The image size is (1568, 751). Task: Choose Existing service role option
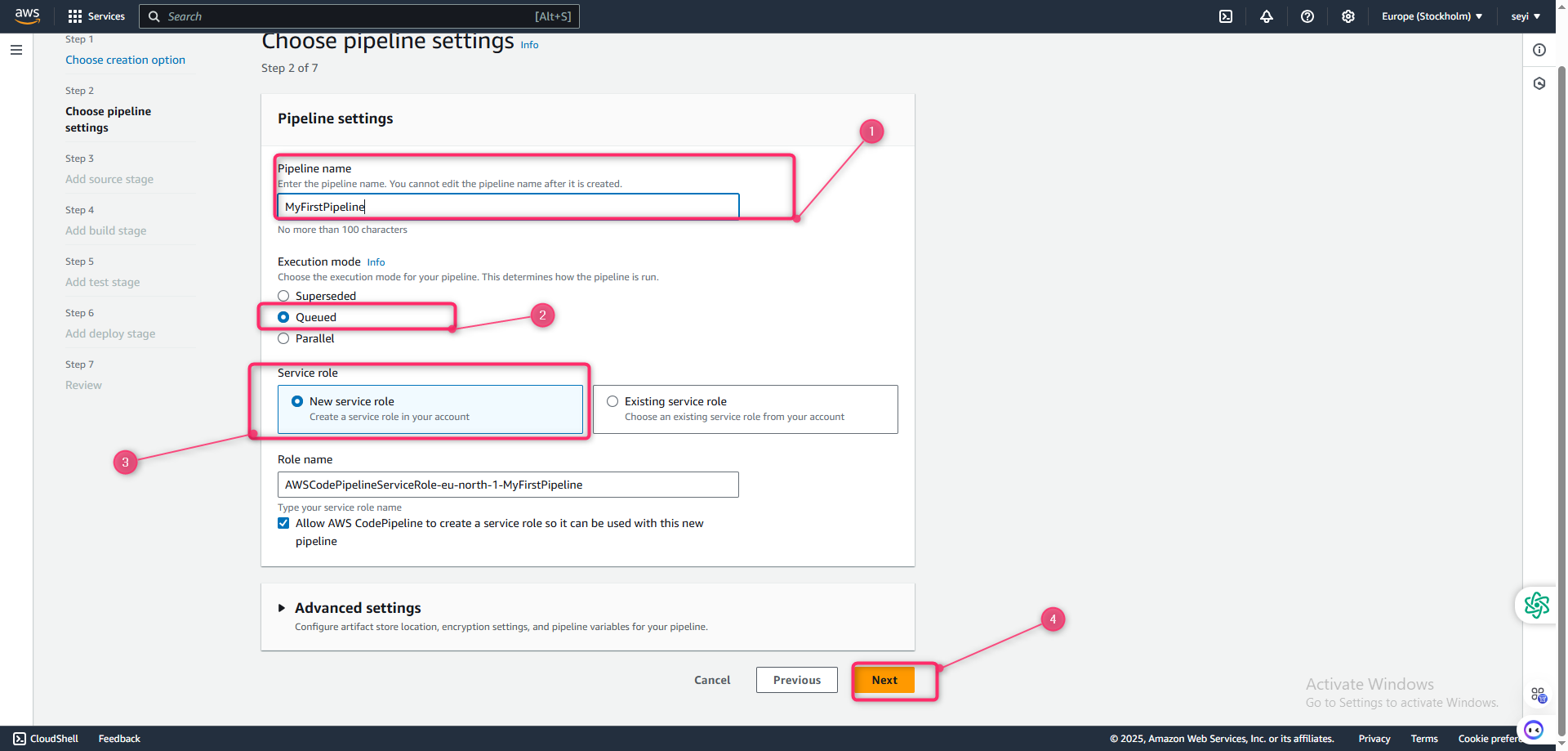[x=746, y=409]
